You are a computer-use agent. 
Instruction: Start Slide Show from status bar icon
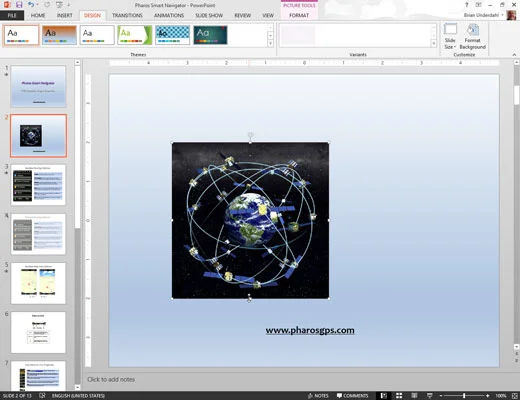[430, 396]
